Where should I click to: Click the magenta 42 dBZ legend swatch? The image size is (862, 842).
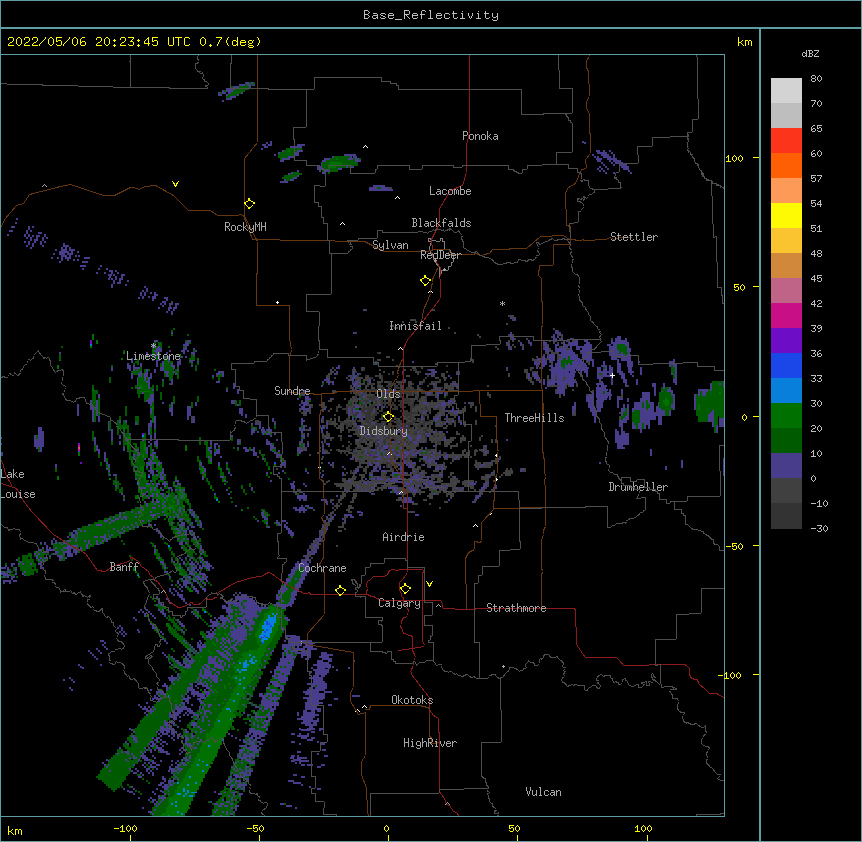click(x=786, y=315)
